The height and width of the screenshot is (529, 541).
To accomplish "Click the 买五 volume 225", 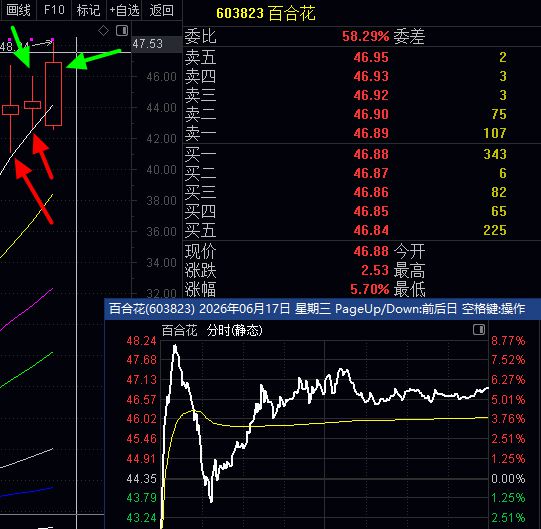I will tap(495, 230).
